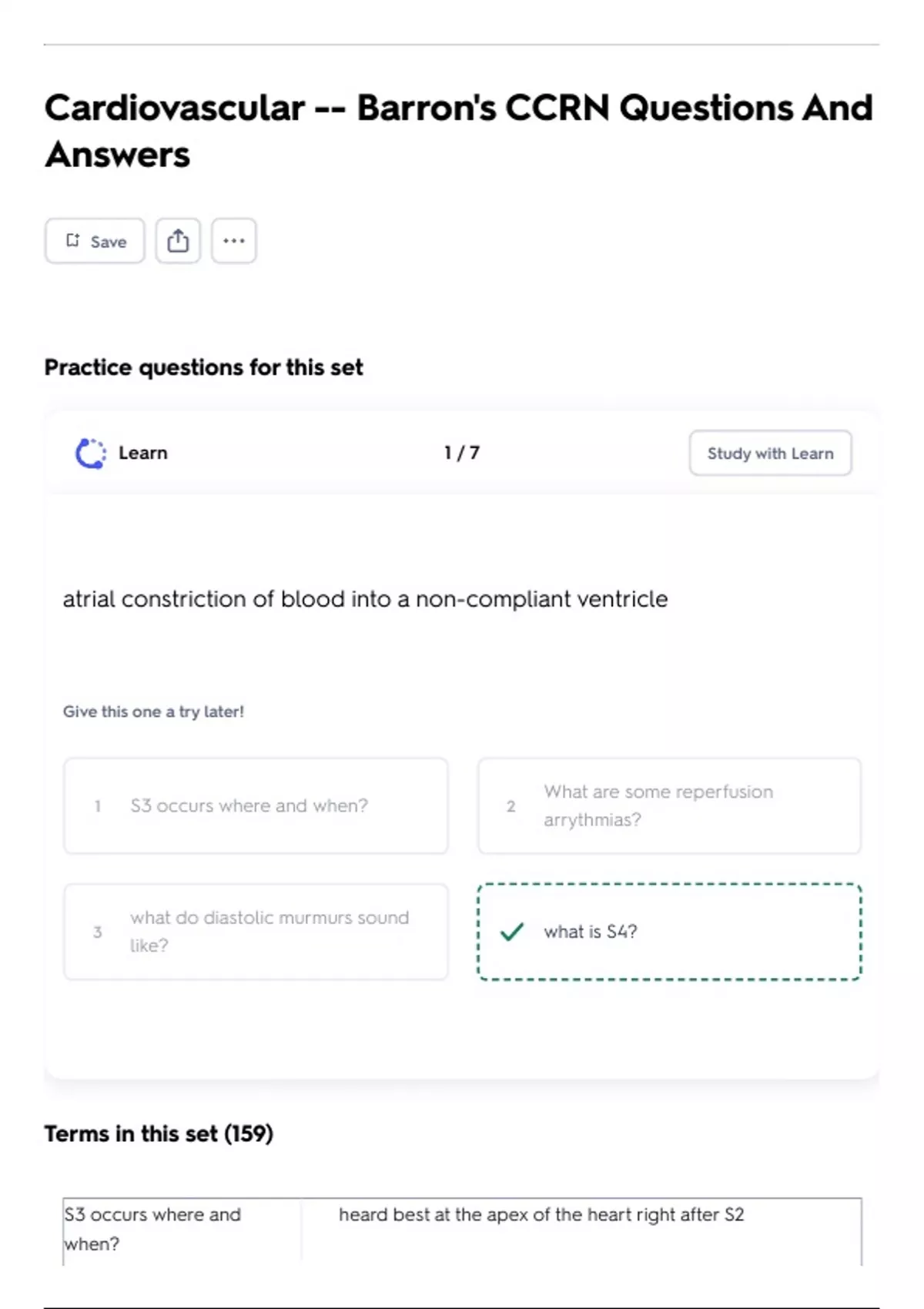
Task: Save this flashcard set
Action: point(95,241)
